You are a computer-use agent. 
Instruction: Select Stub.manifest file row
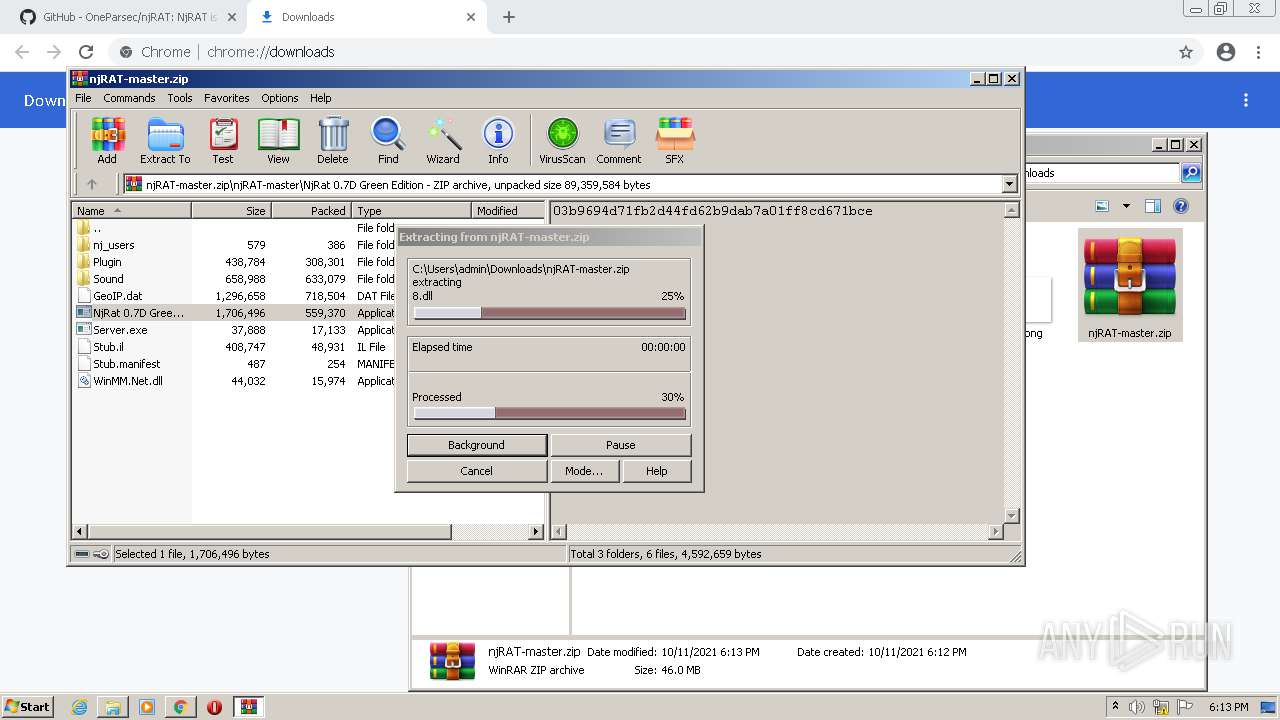click(x=126, y=364)
